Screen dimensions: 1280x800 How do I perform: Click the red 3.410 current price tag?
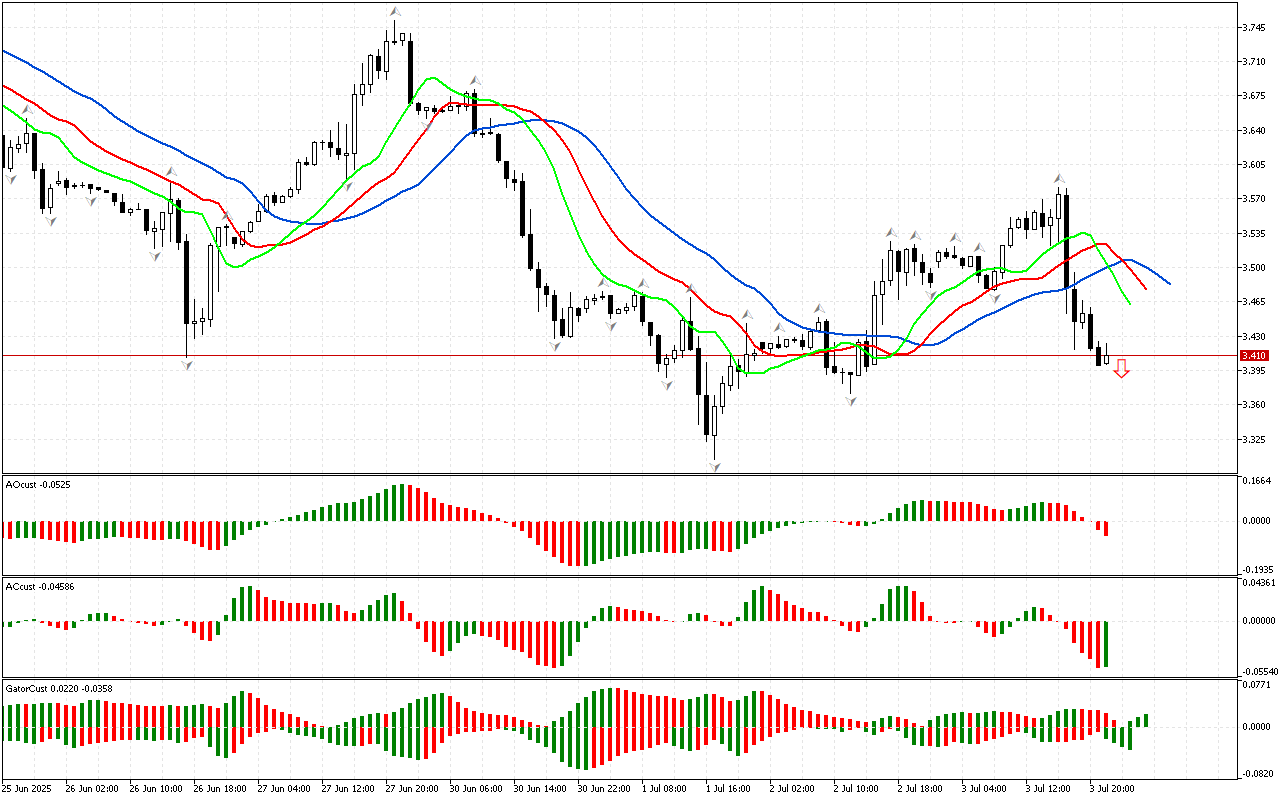coord(1254,355)
